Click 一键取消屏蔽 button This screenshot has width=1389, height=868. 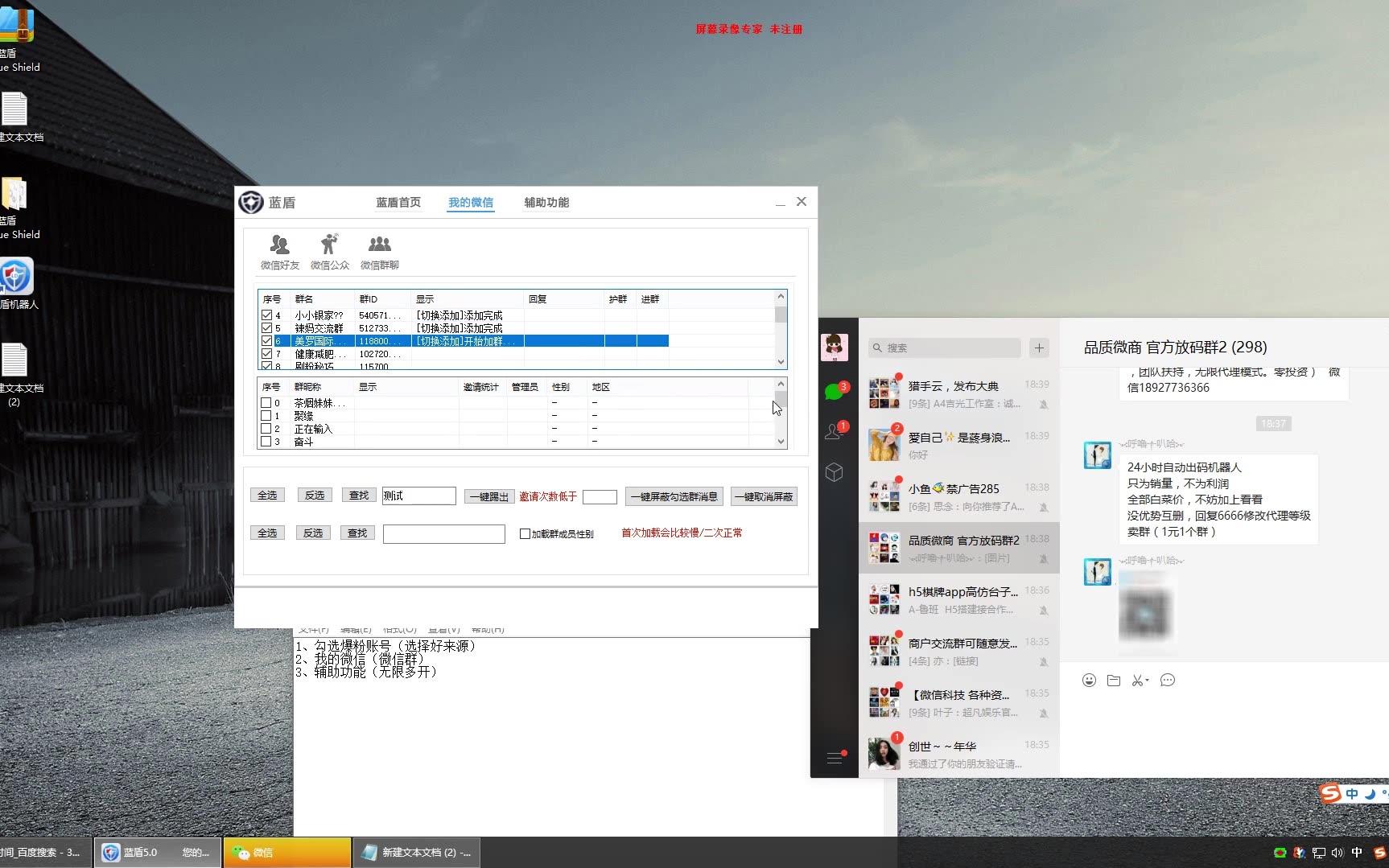tap(764, 496)
